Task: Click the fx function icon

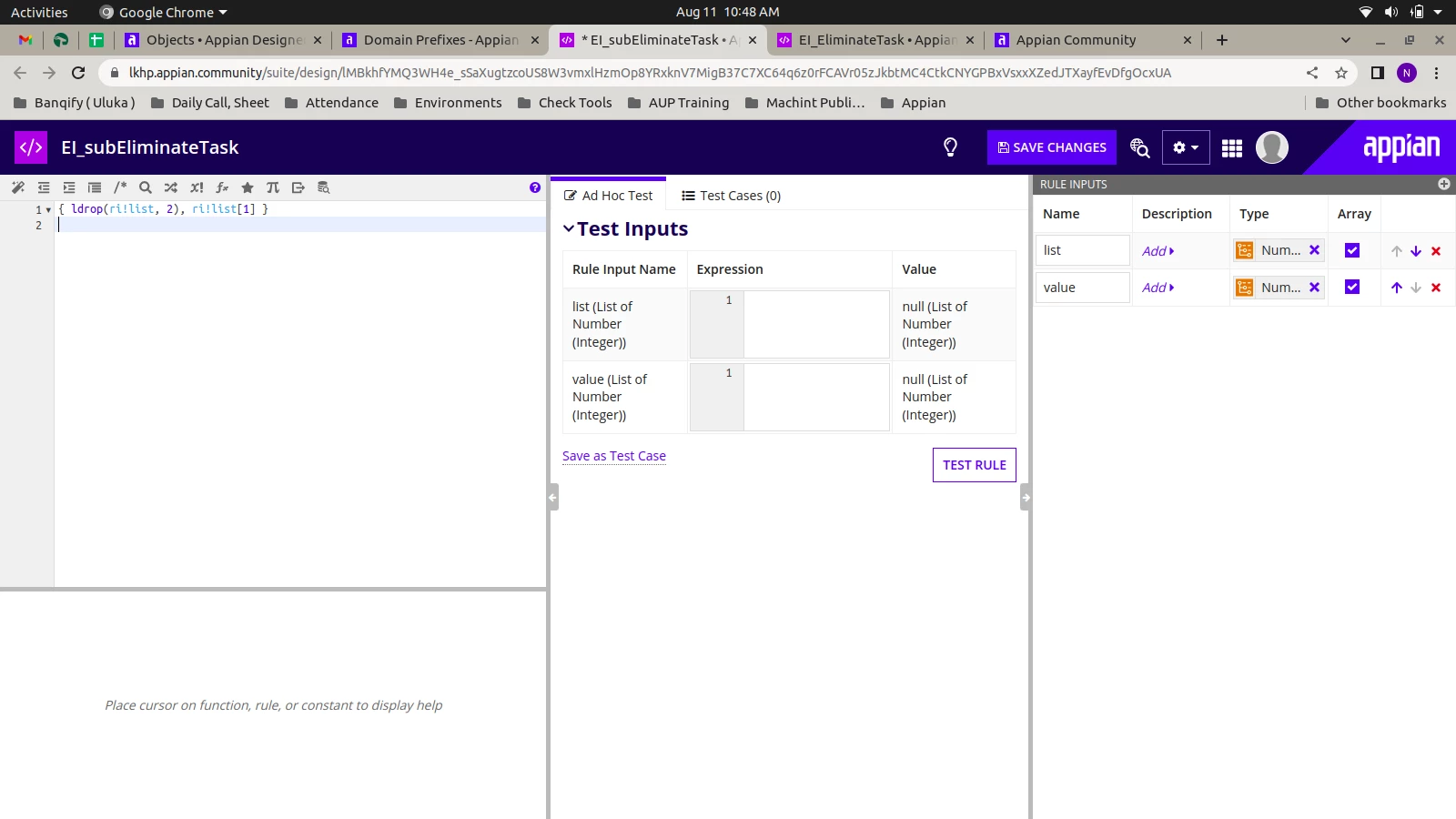Action: click(222, 187)
